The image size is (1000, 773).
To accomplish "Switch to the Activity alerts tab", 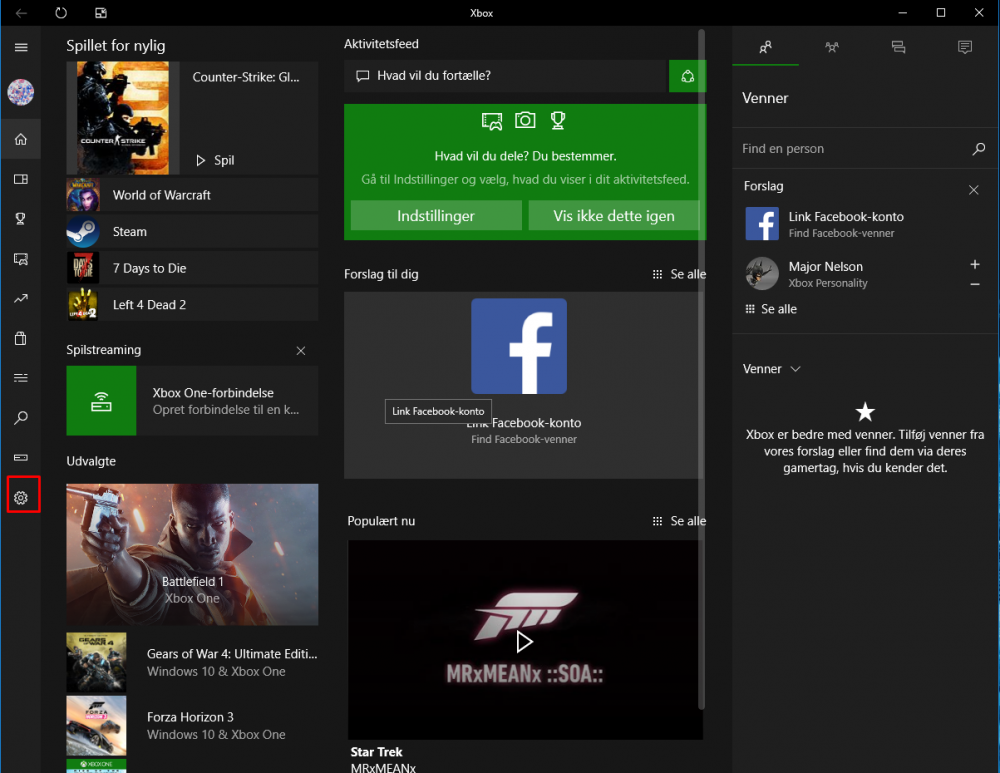I will click(964, 47).
